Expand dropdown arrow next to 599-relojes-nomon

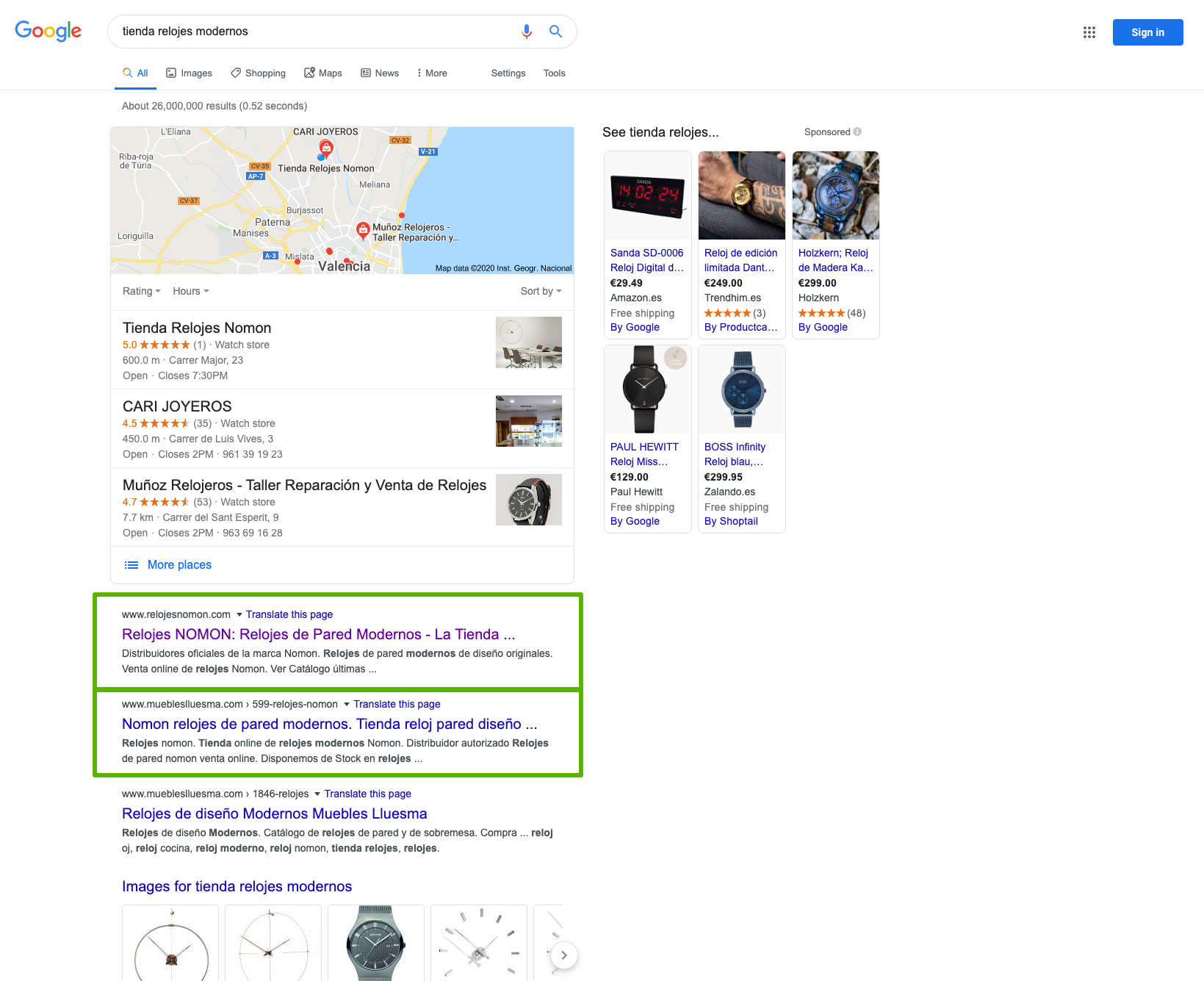pyautogui.click(x=347, y=705)
